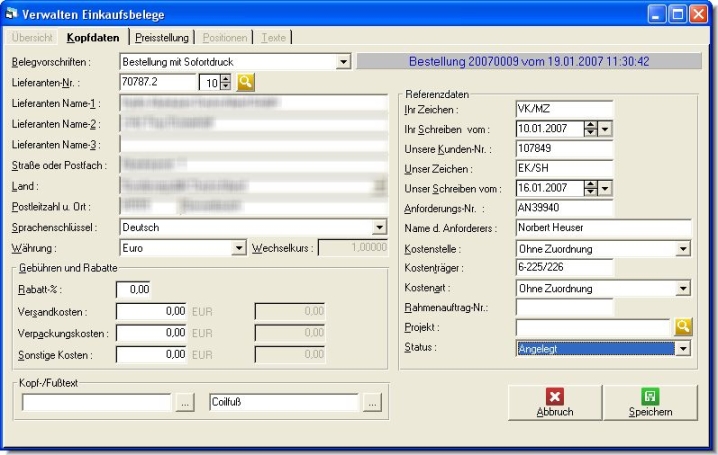Switch to the Preisstellung tab
Image resolution: width=718 pixels, height=455 pixels.
point(161,38)
